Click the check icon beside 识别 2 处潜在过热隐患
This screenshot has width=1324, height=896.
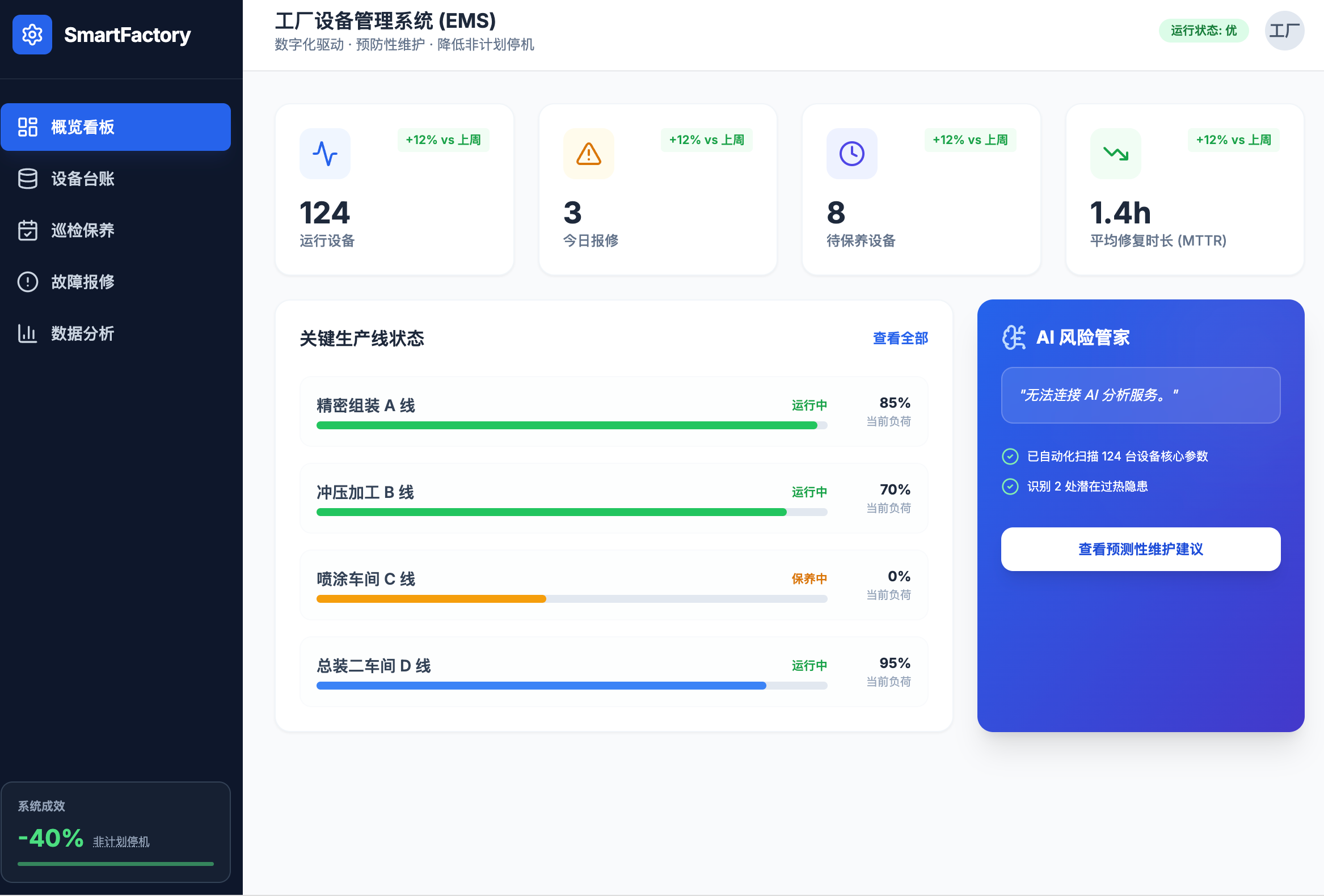1010,487
